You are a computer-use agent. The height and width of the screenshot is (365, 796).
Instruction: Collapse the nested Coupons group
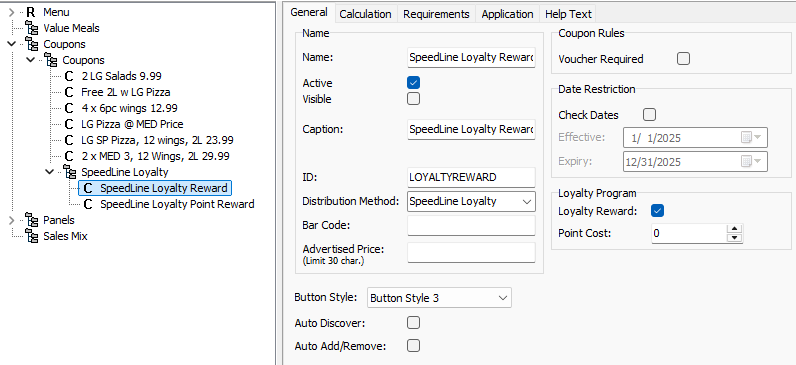[x=31, y=60]
